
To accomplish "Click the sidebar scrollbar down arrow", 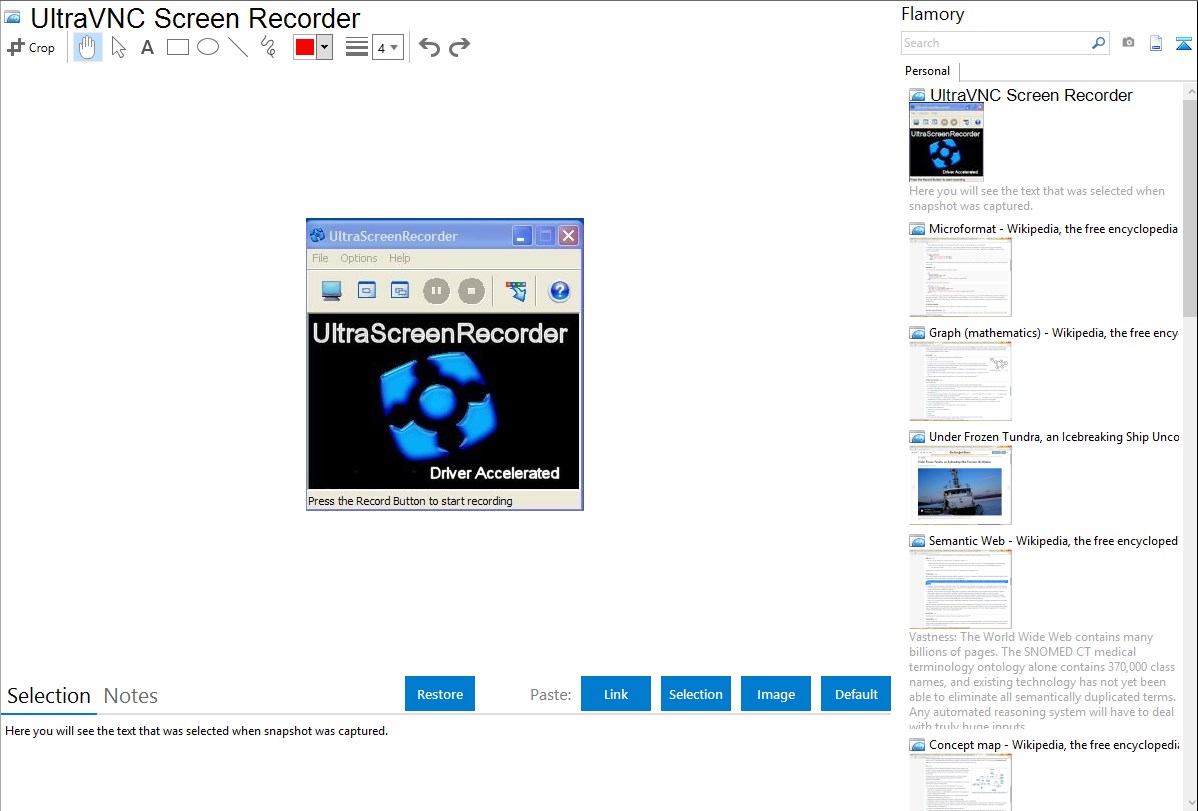I will point(1191,803).
